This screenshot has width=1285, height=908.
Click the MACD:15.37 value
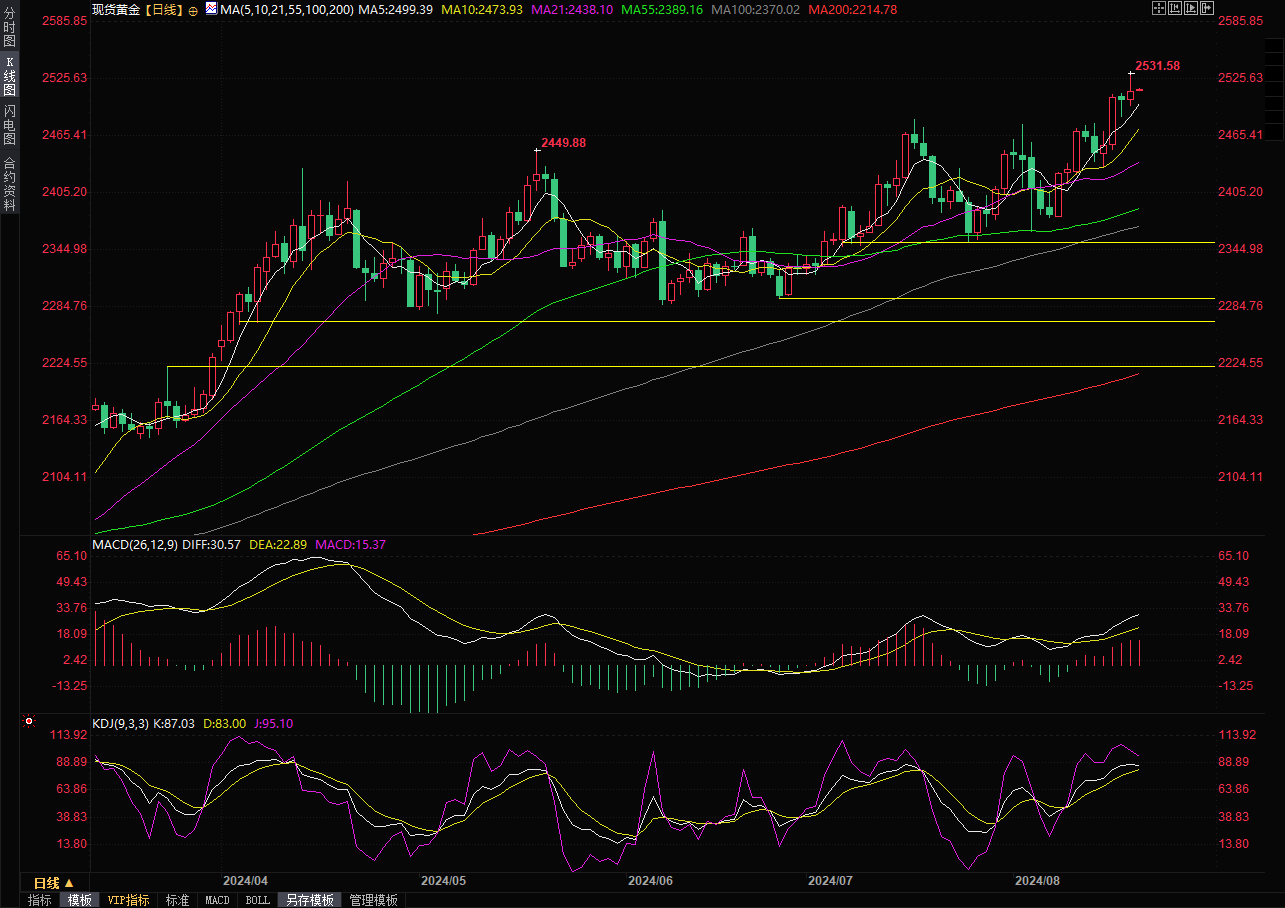(351, 545)
